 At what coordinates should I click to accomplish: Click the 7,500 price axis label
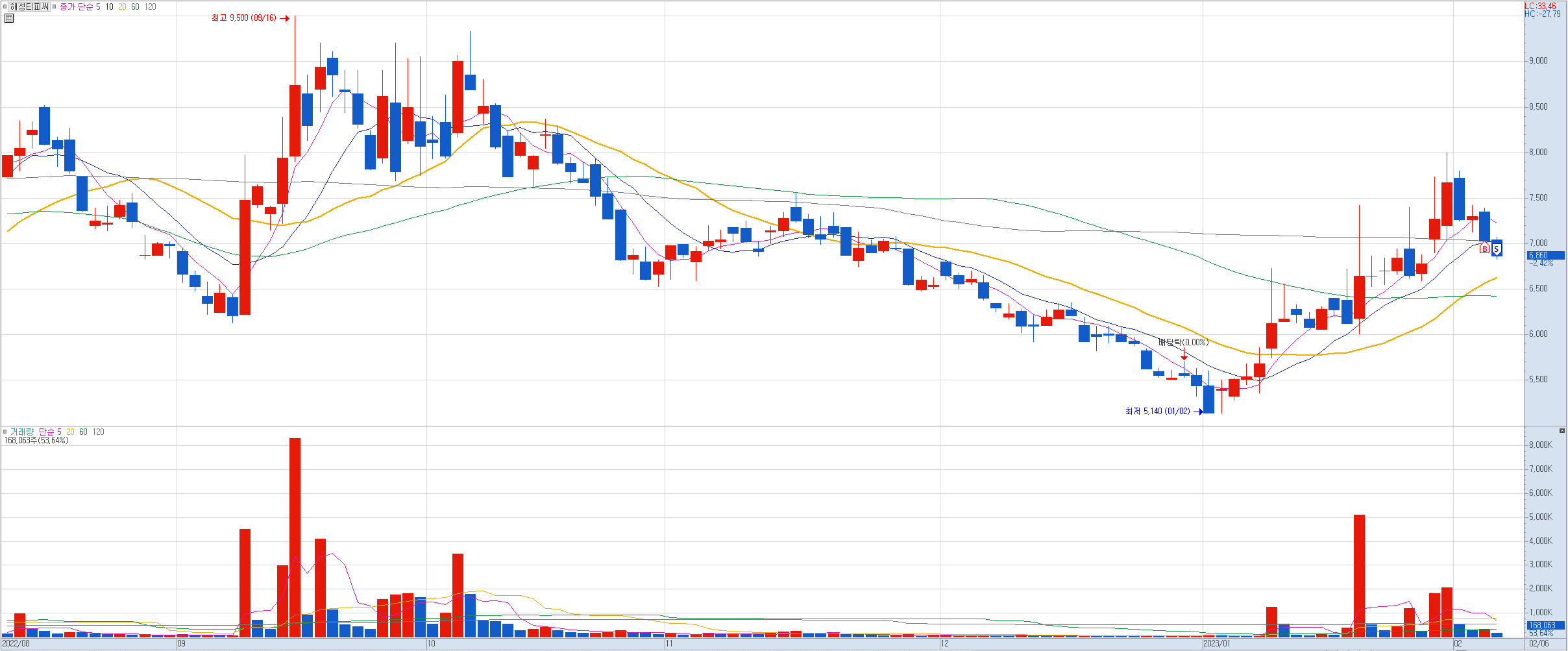point(1539,198)
